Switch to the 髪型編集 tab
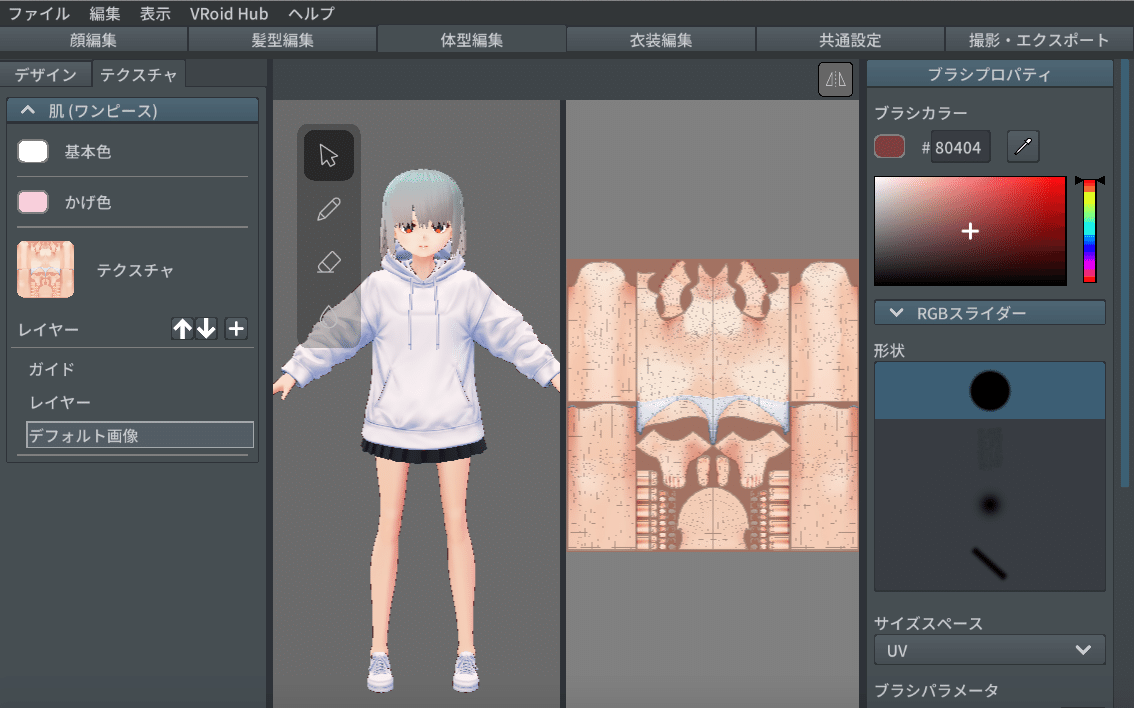The width and height of the screenshot is (1134, 708). pyautogui.click(x=283, y=40)
